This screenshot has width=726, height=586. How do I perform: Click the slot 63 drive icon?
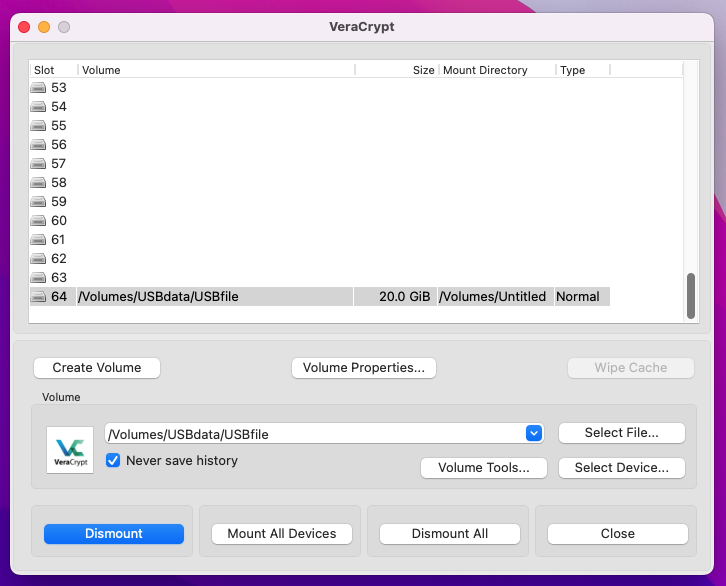click(x=39, y=278)
